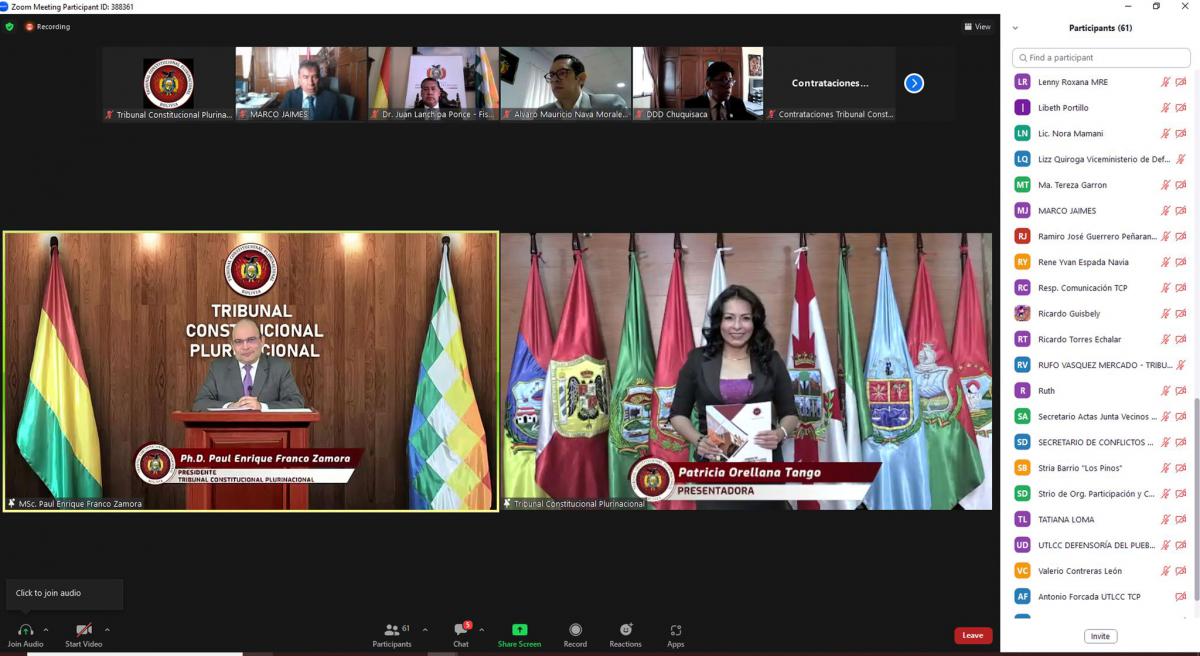Screen dimensions: 1200x656
Task: Click the red Leave button
Action: [972, 635]
